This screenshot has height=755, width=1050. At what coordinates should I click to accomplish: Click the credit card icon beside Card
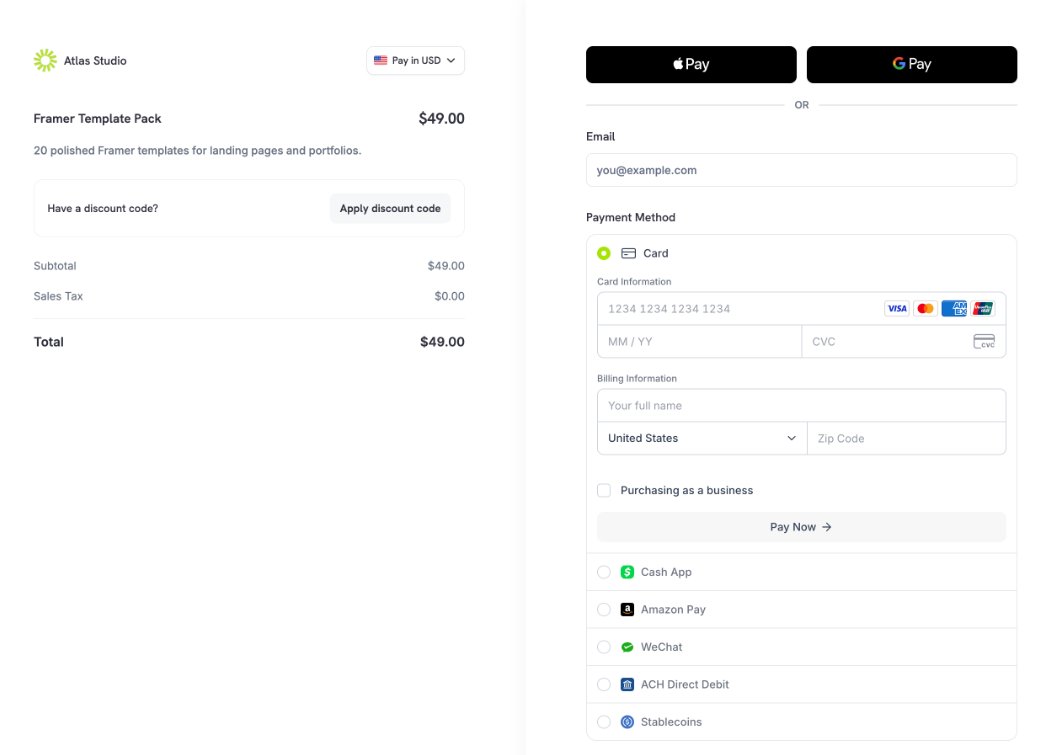click(x=628, y=253)
